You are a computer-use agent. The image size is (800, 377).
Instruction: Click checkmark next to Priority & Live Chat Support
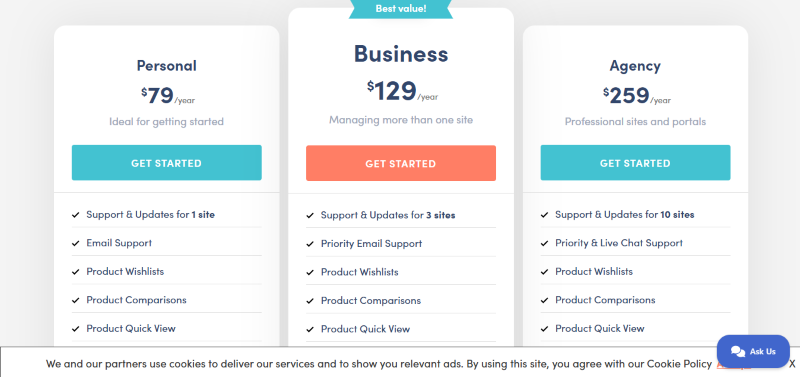coord(544,243)
